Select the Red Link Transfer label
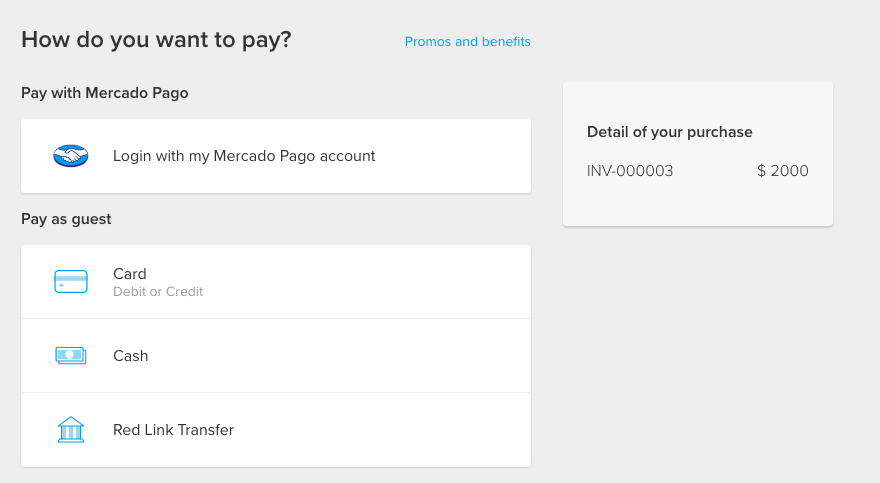Screen dimensions: 880x483 (173, 430)
